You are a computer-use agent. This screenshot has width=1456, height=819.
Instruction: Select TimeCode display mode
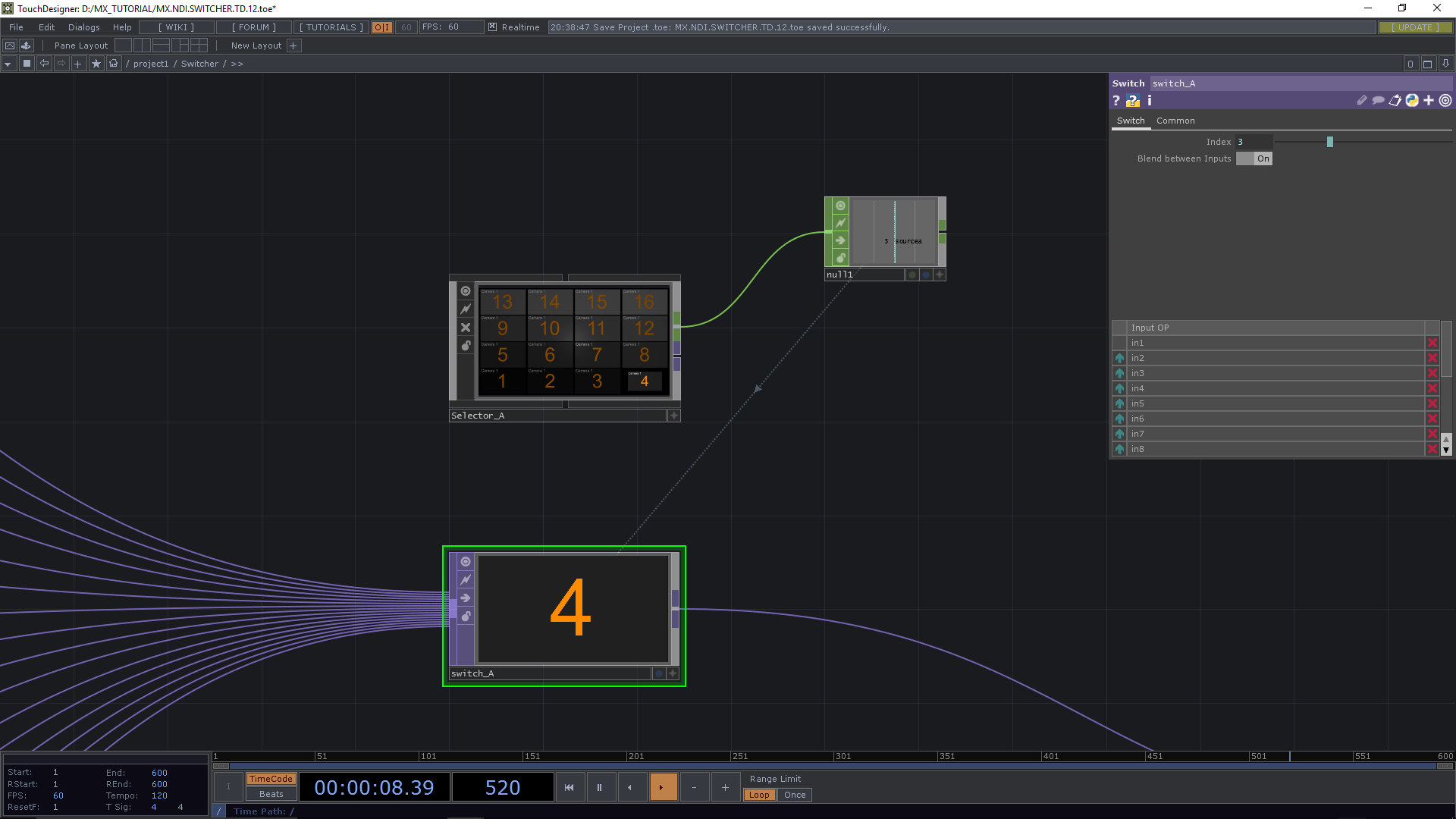point(271,779)
